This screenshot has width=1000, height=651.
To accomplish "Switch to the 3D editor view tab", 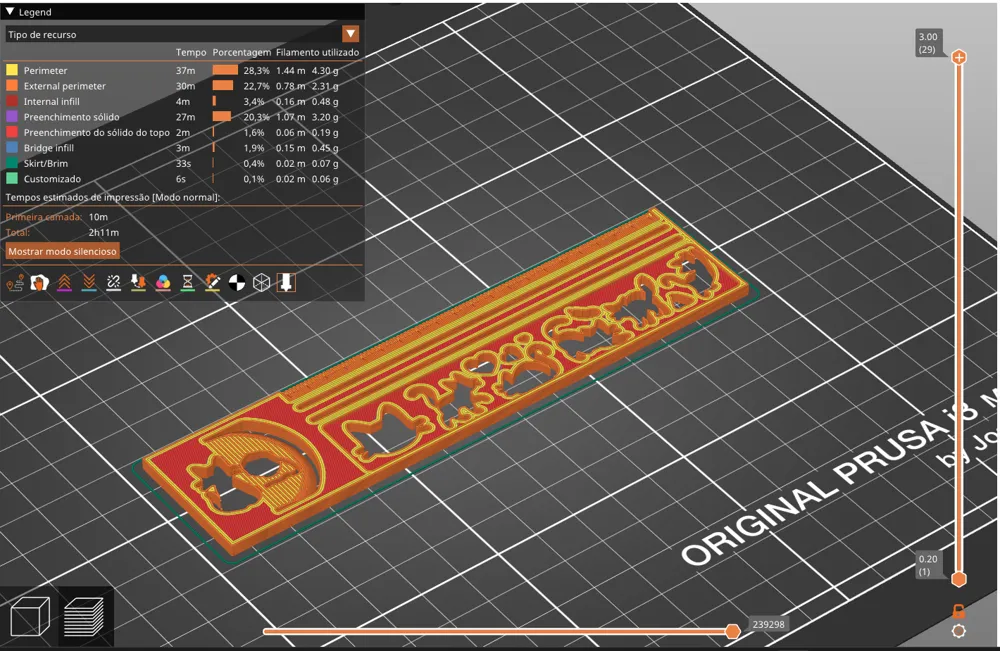I will 30,617.
